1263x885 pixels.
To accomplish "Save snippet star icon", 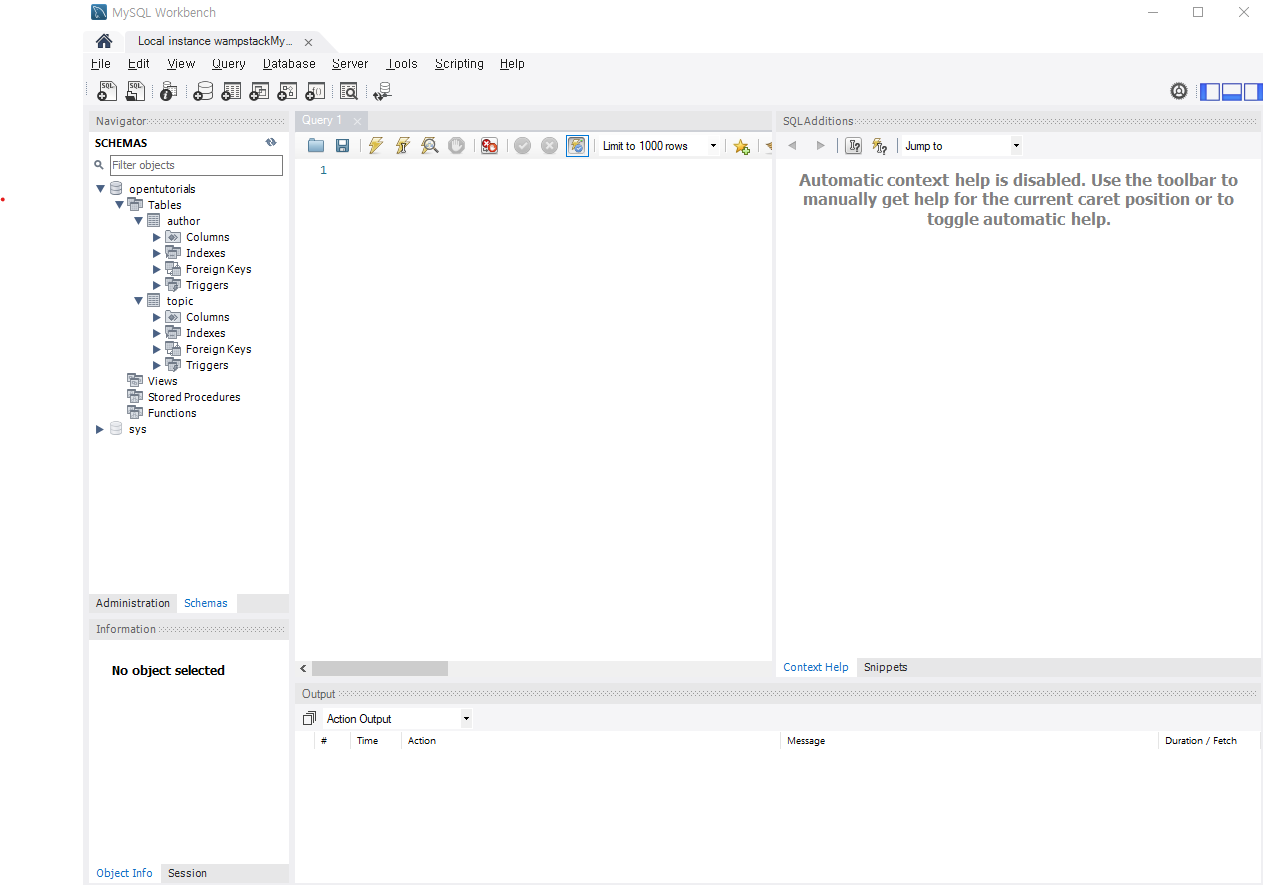I will pyautogui.click(x=741, y=146).
